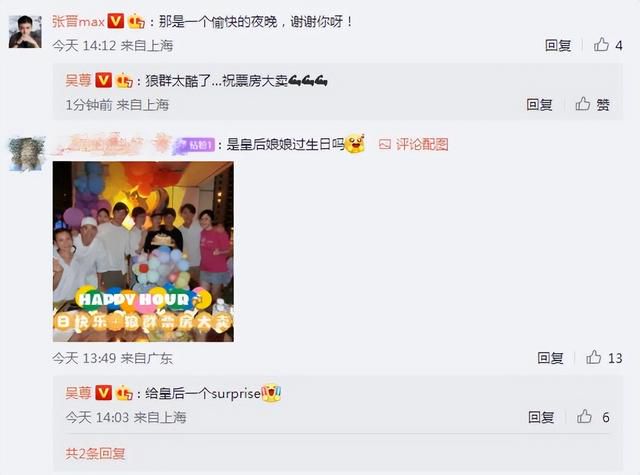Open the 评论配图 link text
The height and width of the screenshot is (475, 640).
(x=422, y=144)
